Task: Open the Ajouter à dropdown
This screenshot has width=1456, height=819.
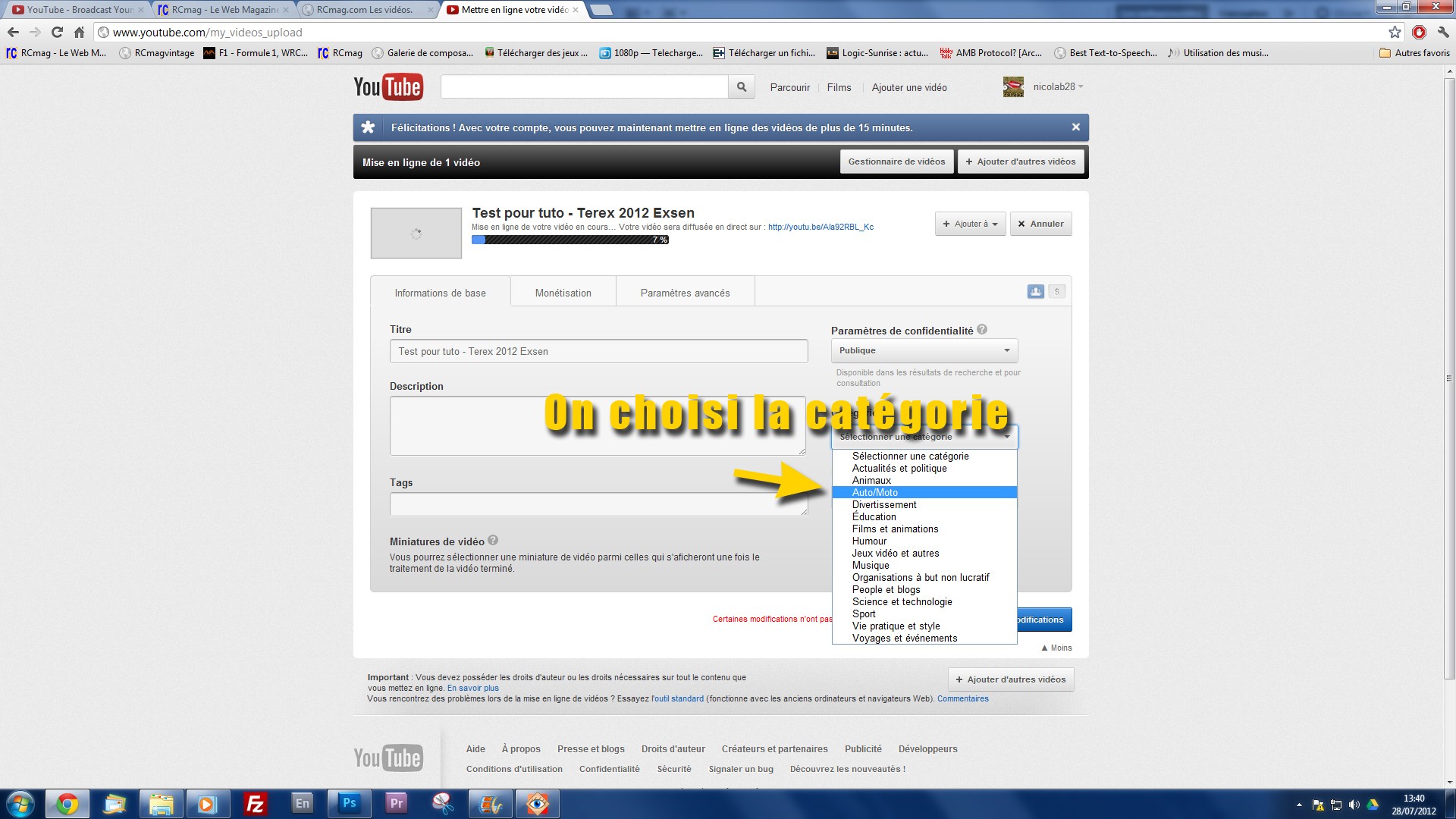Action: (x=971, y=224)
